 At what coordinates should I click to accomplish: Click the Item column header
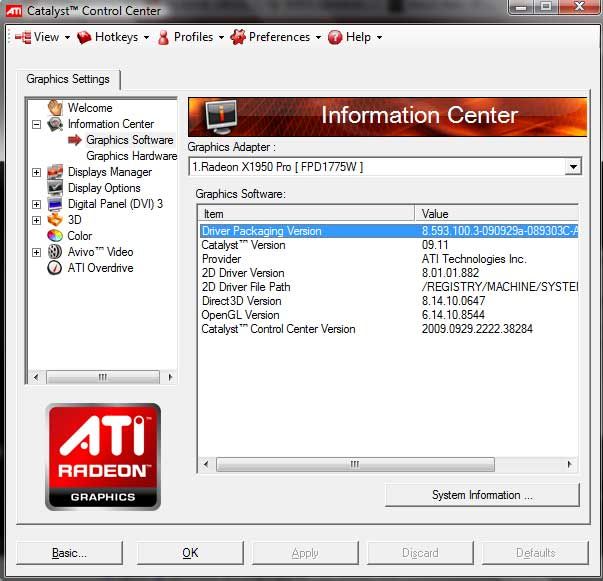306,214
